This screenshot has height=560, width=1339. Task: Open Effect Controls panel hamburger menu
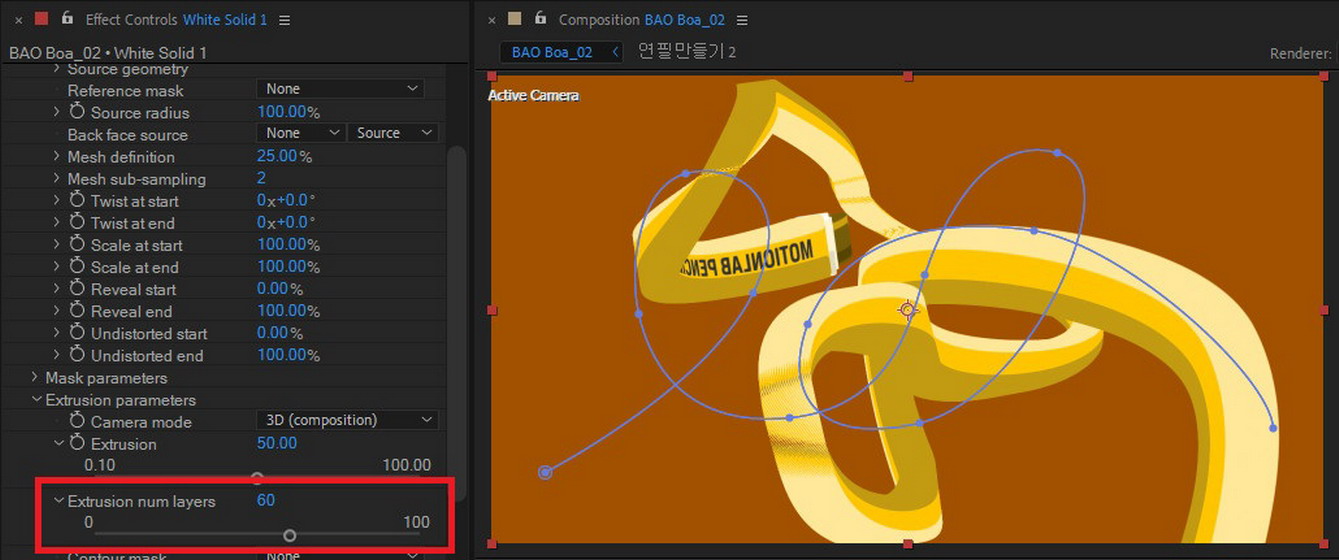pos(285,20)
